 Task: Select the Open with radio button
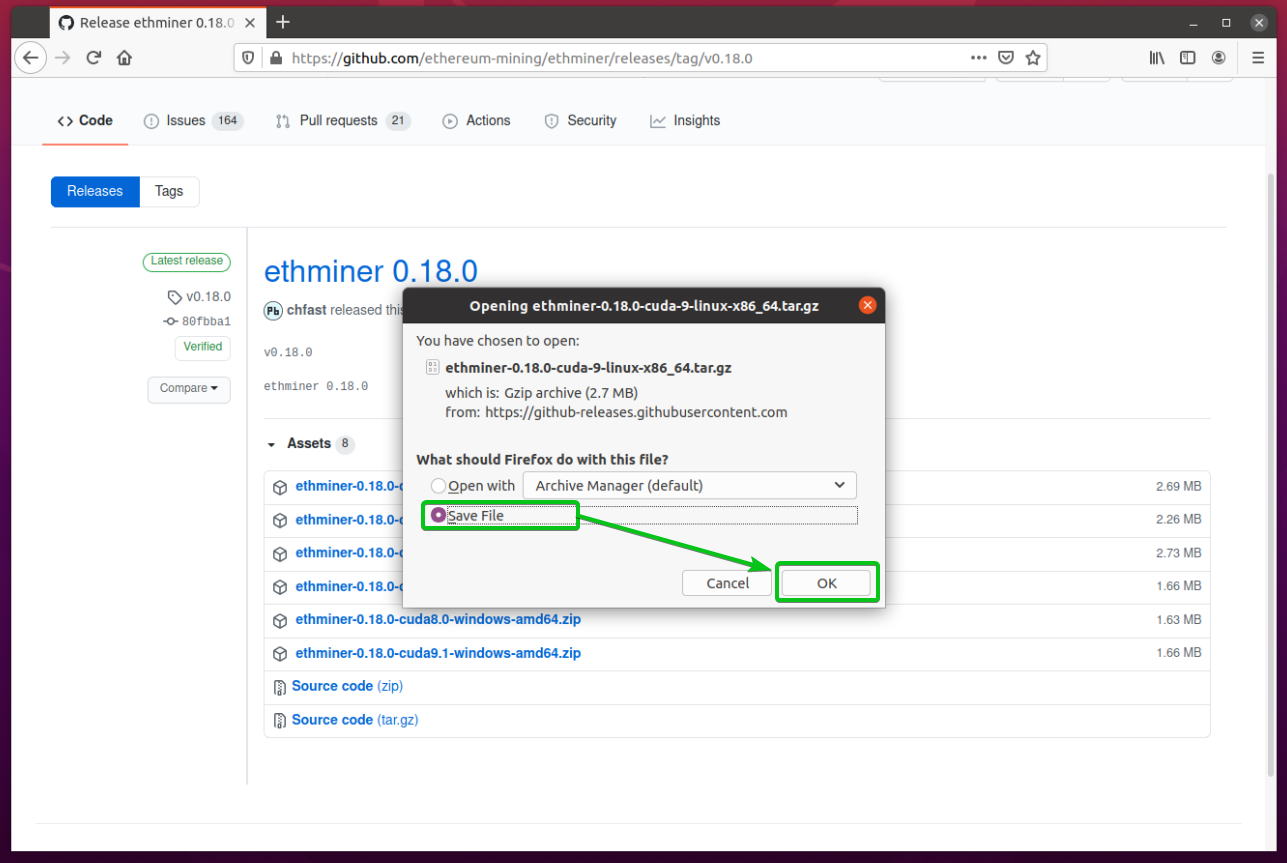coord(439,486)
